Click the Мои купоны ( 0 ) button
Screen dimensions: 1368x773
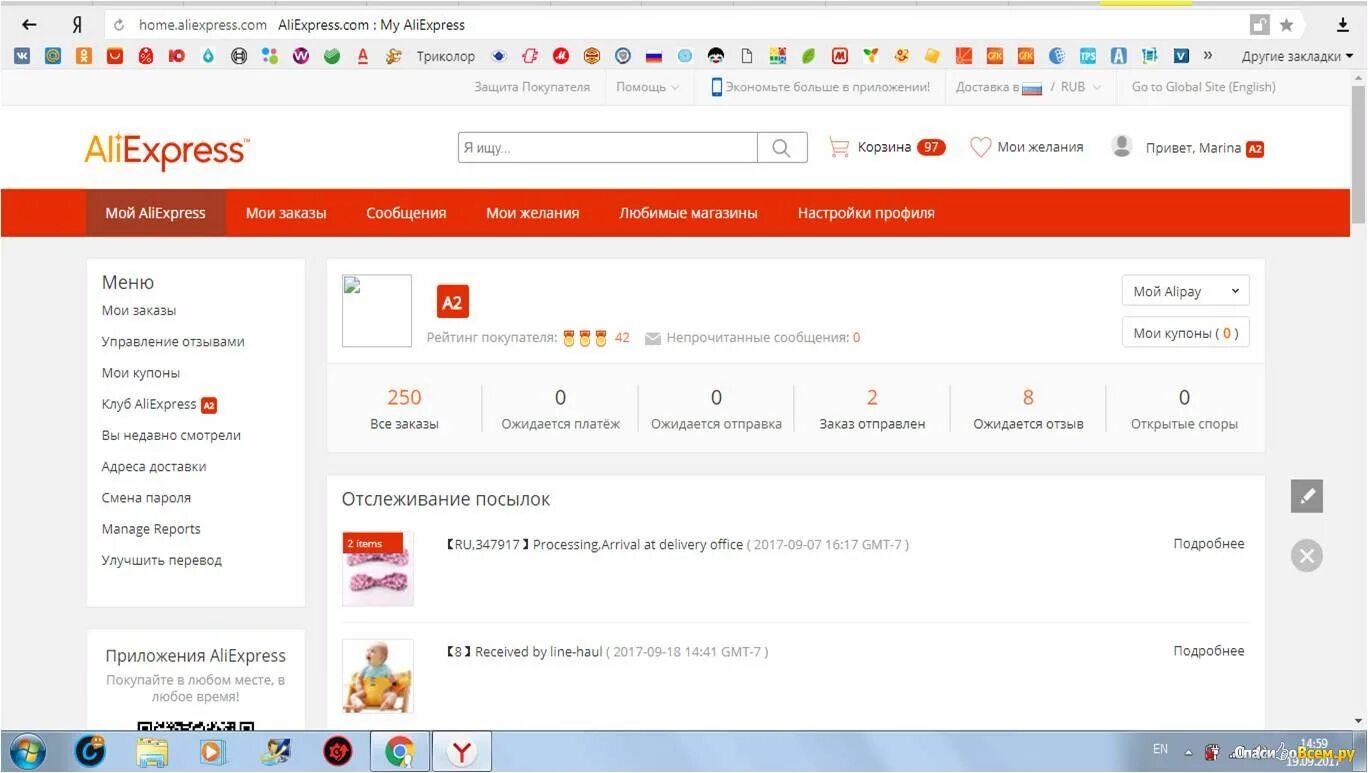coord(1185,333)
